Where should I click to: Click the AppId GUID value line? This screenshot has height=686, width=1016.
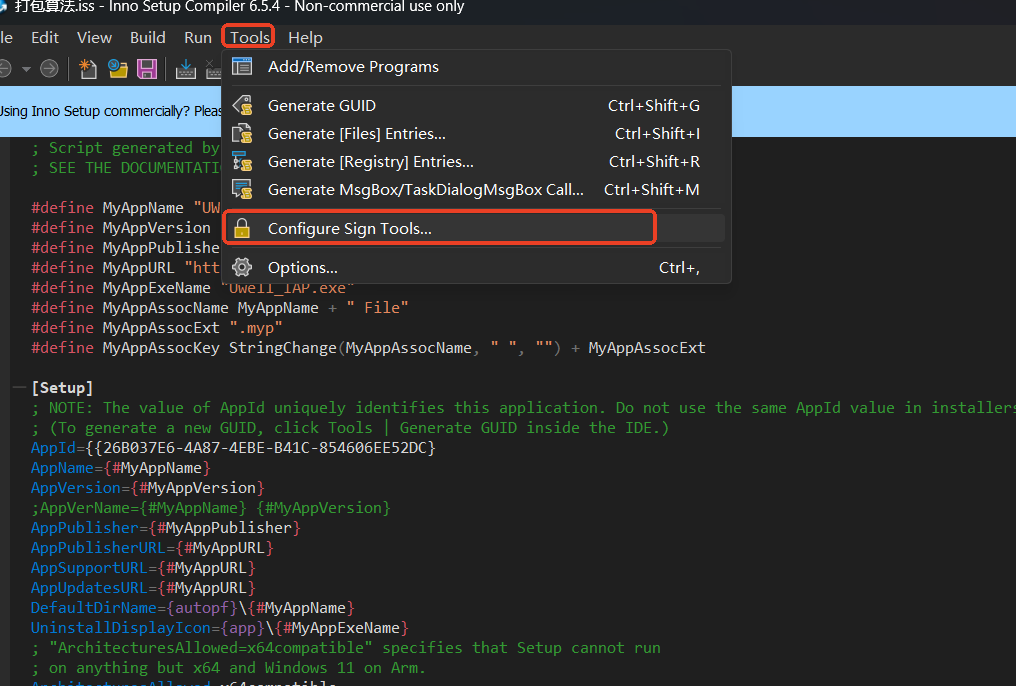coord(233,448)
